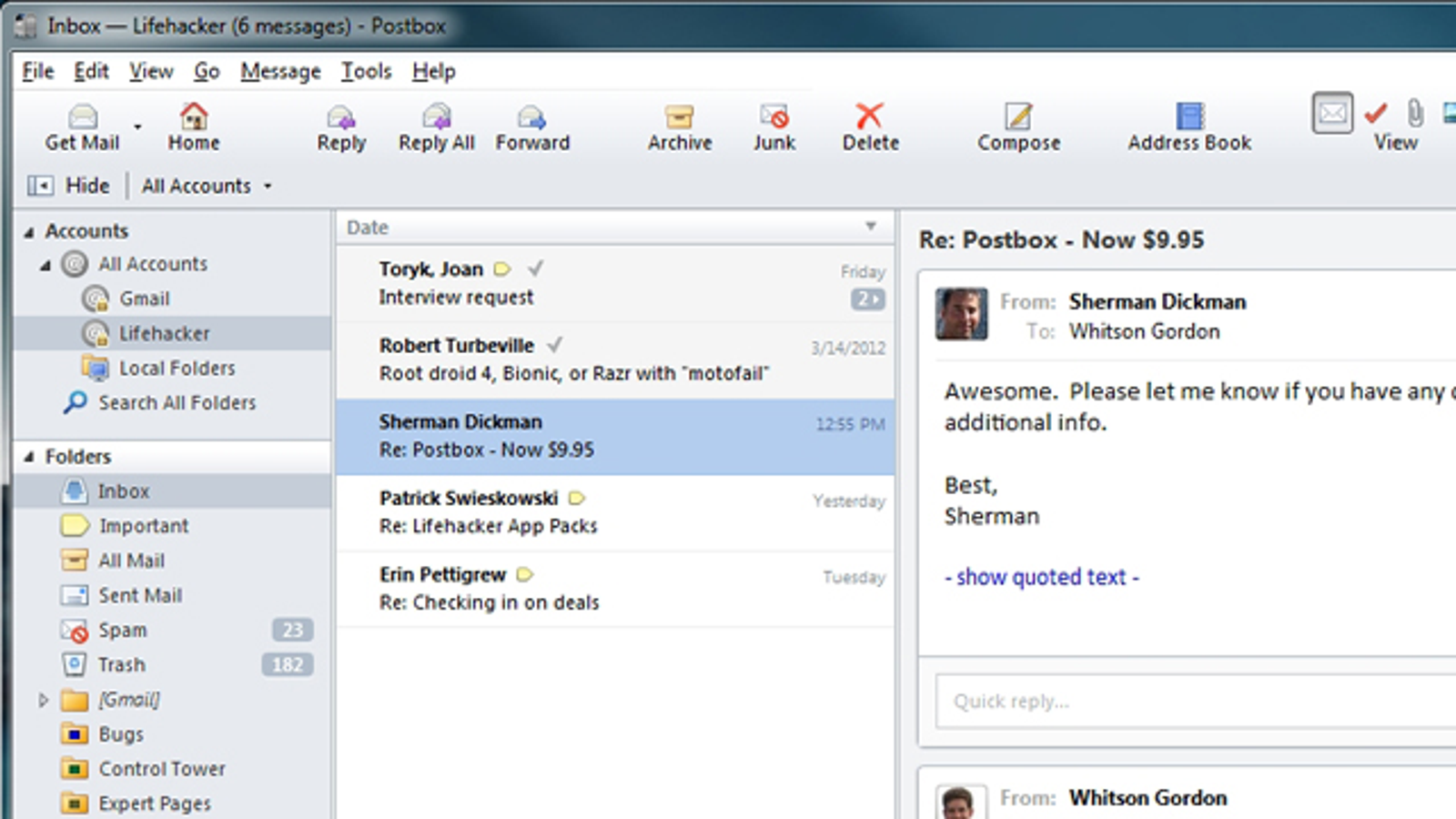This screenshot has height=819, width=1456.
Task: Open the File menu
Action: pos(38,71)
